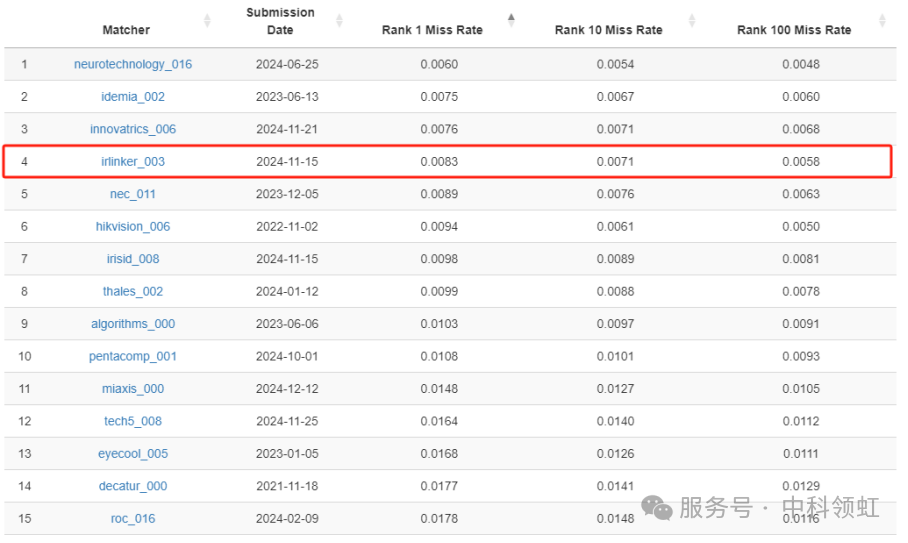The height and width of the screenshot is (543, 908).
Task: Select the irisid_008 link
Action: click(x=133, y=259)
